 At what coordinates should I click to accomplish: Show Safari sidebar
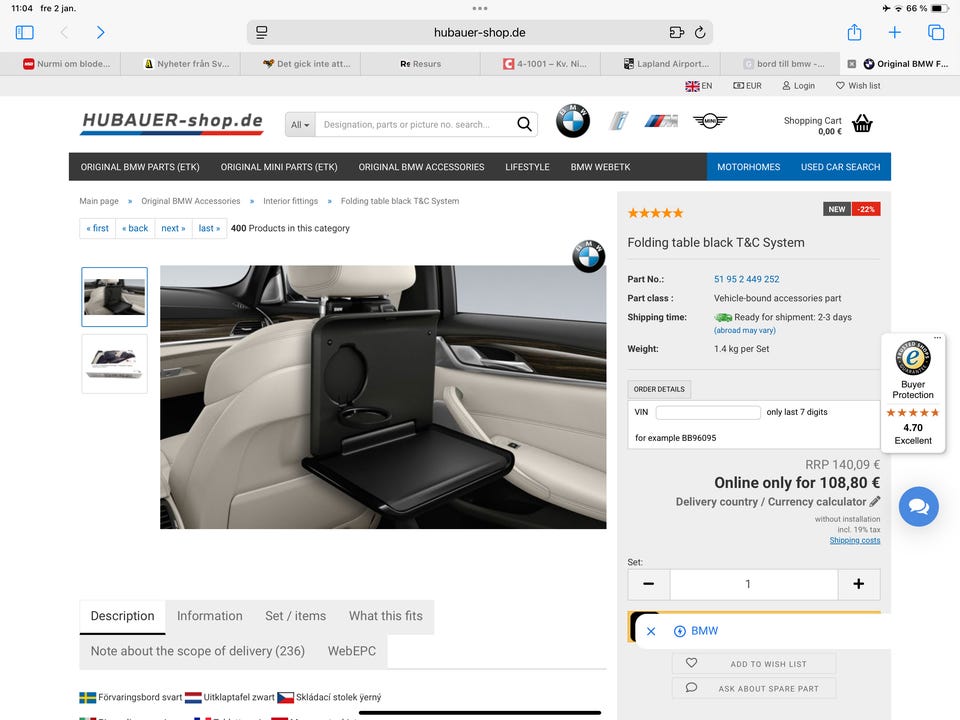(x=25, y=32)
